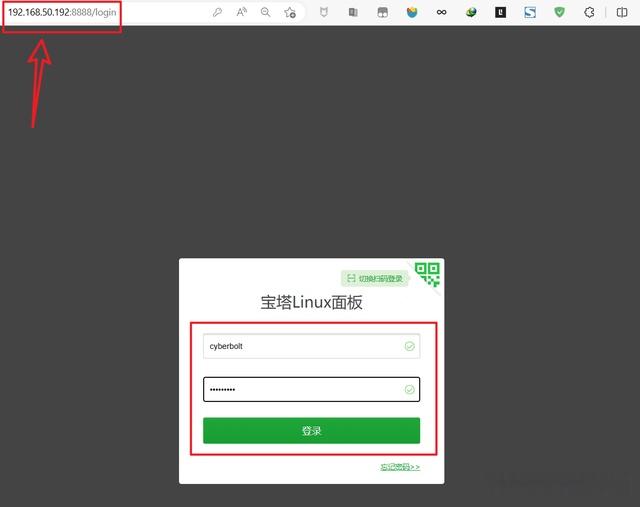Click the gray book extension icon
Screen dimensions: 640x507
pyautogui.click(x=353, y=13)
